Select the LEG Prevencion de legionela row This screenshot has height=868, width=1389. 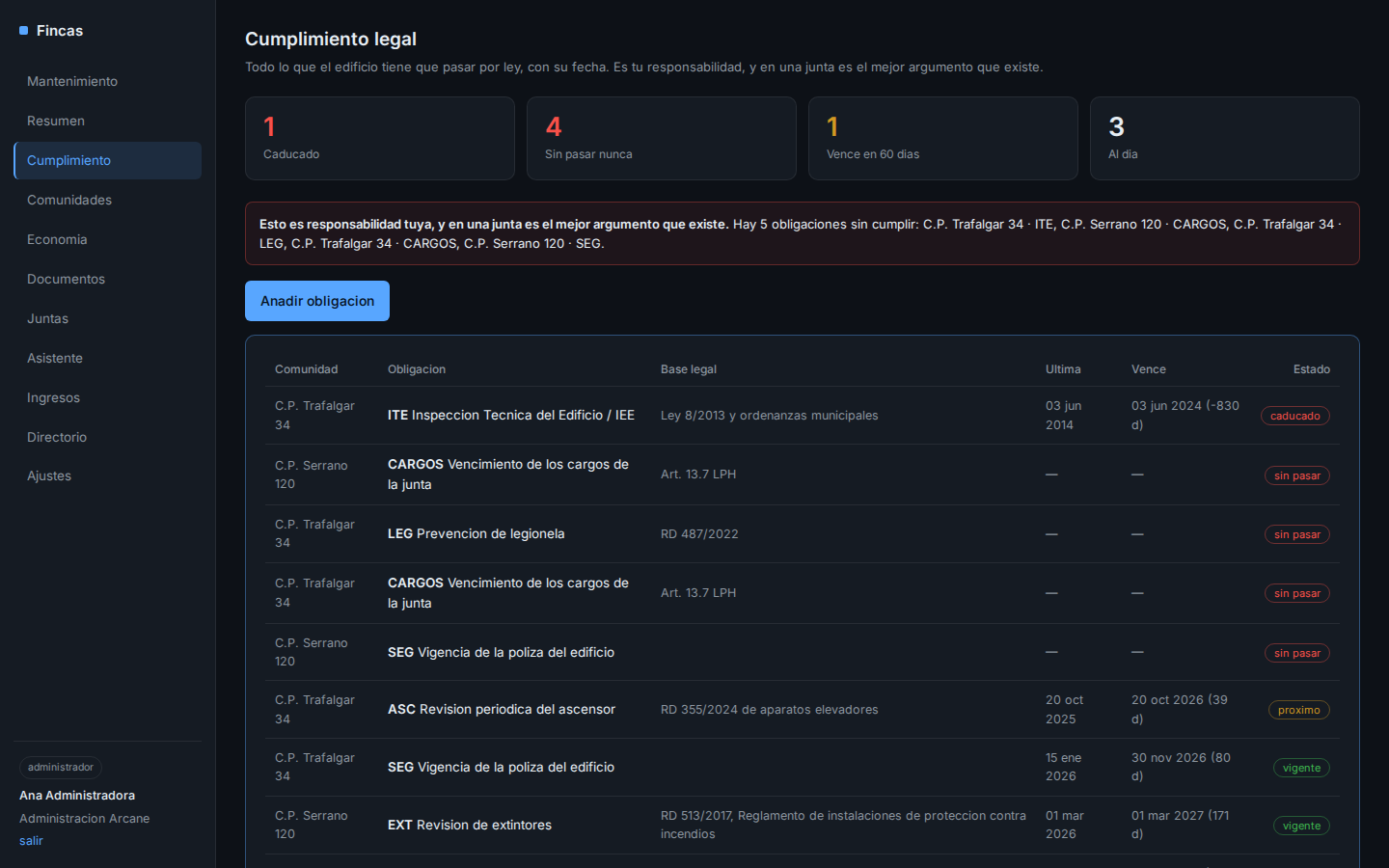(803, 534)
